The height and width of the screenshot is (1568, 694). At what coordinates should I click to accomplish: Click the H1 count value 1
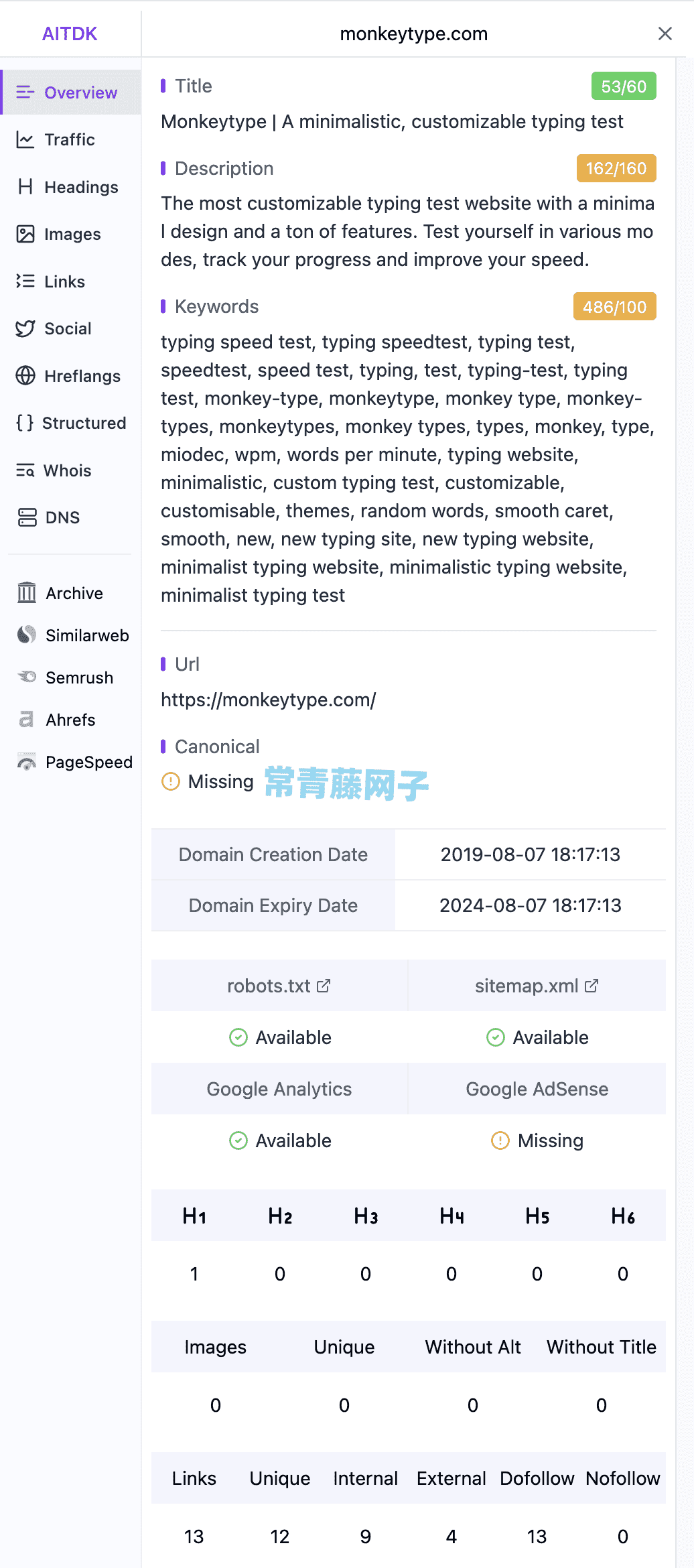click(x=194, y=1274)
